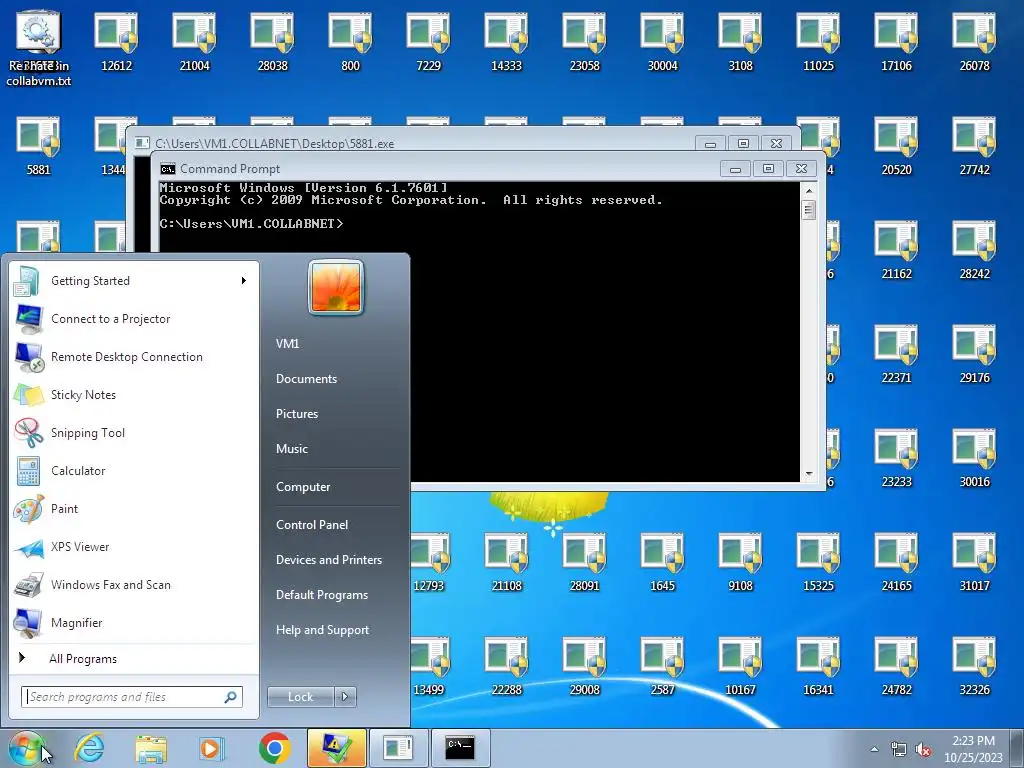Open Documents link in Start menu

pyautogui.click(x=306, y=379)
